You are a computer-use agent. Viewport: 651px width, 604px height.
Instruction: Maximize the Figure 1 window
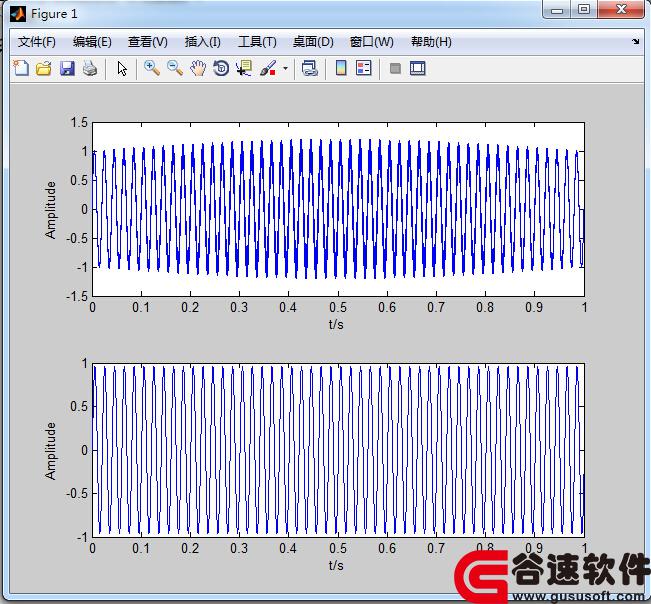(584, 9)
